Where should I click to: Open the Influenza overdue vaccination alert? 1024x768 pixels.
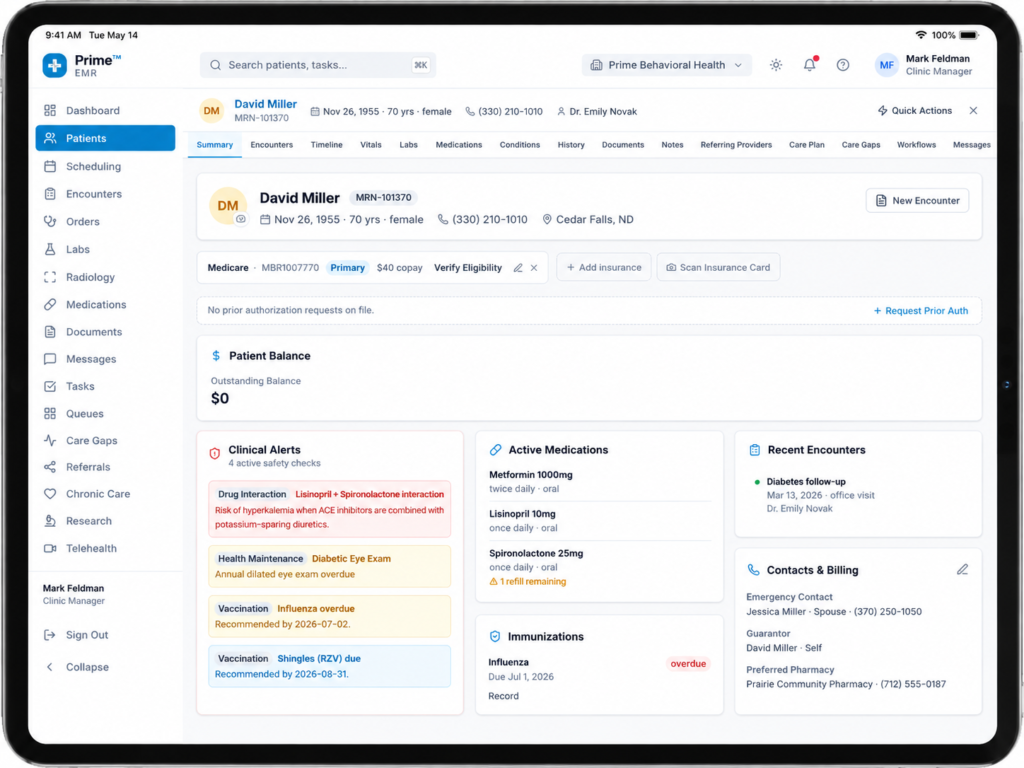(x=330, y=616)
